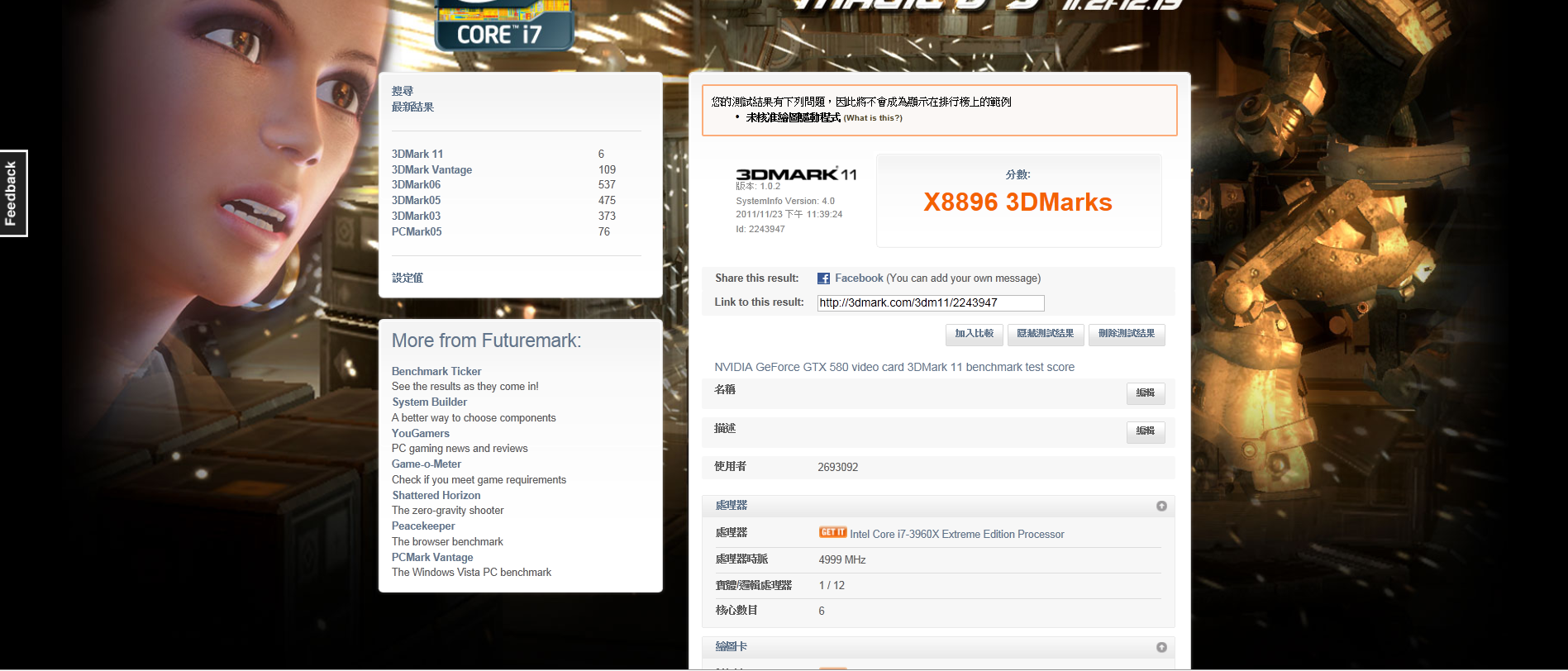The image size is (1568, 671).
Task: Open Peacekeeper link
Action: coord(423,526)
